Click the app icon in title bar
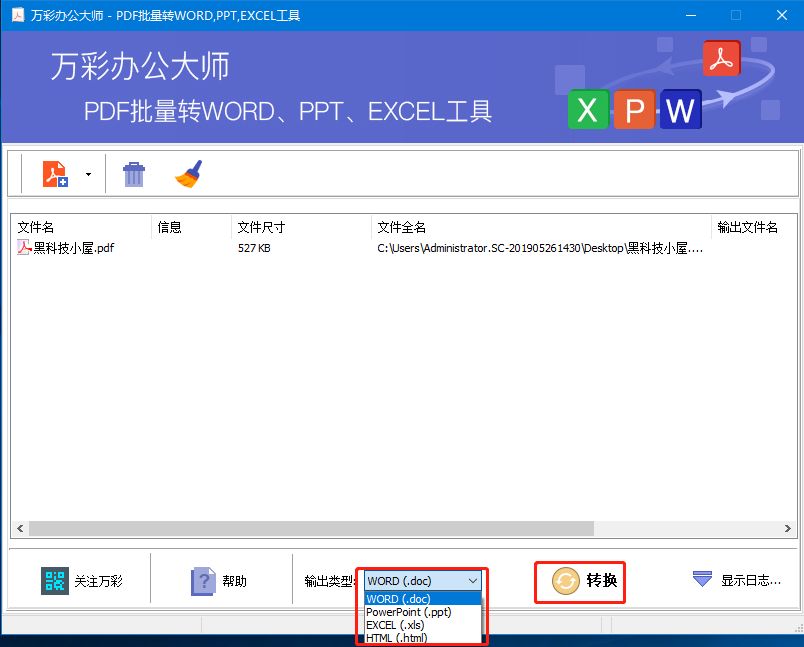Image resolution: width=804 pixels, height=647 pixels. coord(18,15)
